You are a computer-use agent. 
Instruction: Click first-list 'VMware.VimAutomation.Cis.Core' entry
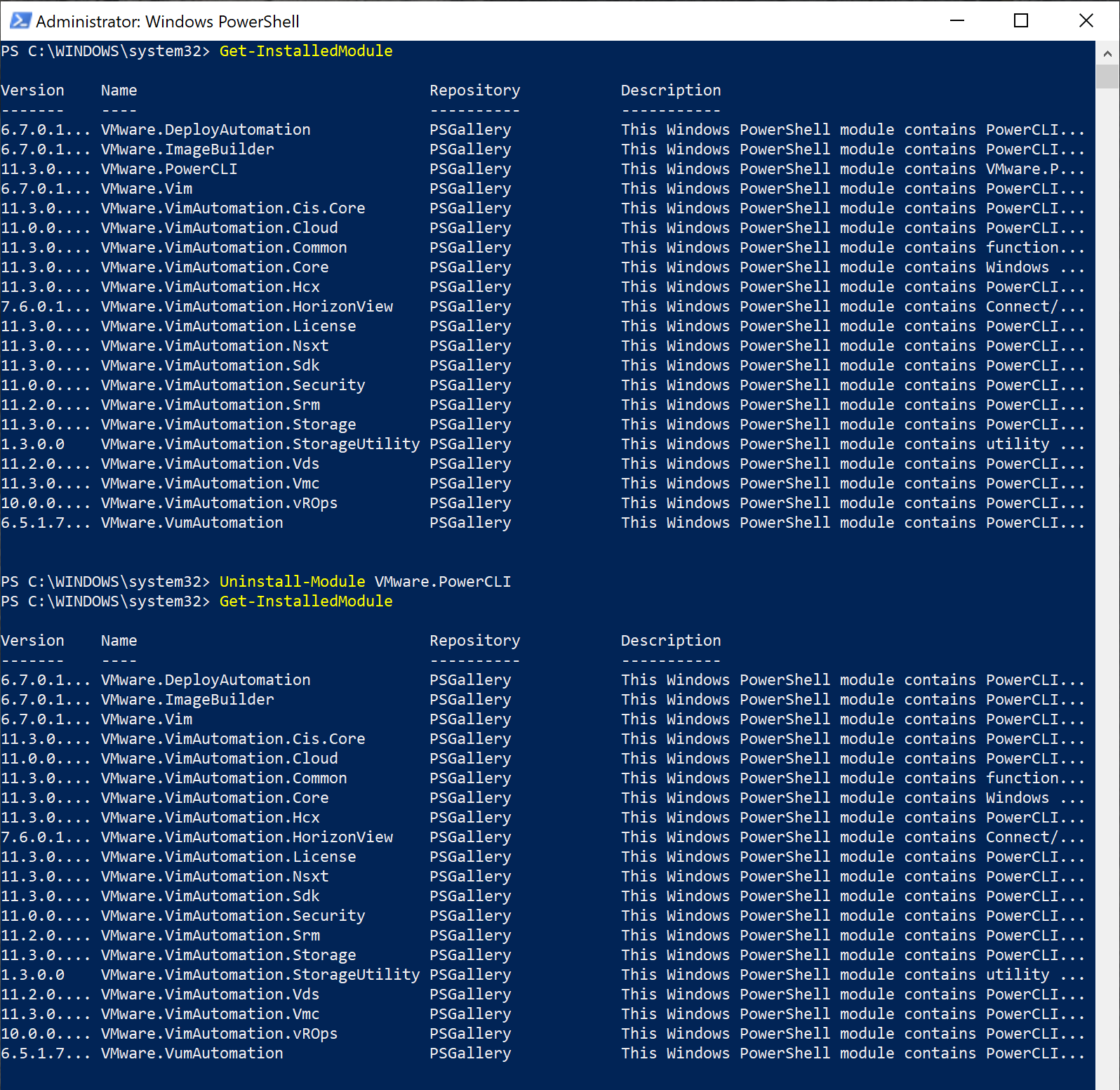(233, 208)
